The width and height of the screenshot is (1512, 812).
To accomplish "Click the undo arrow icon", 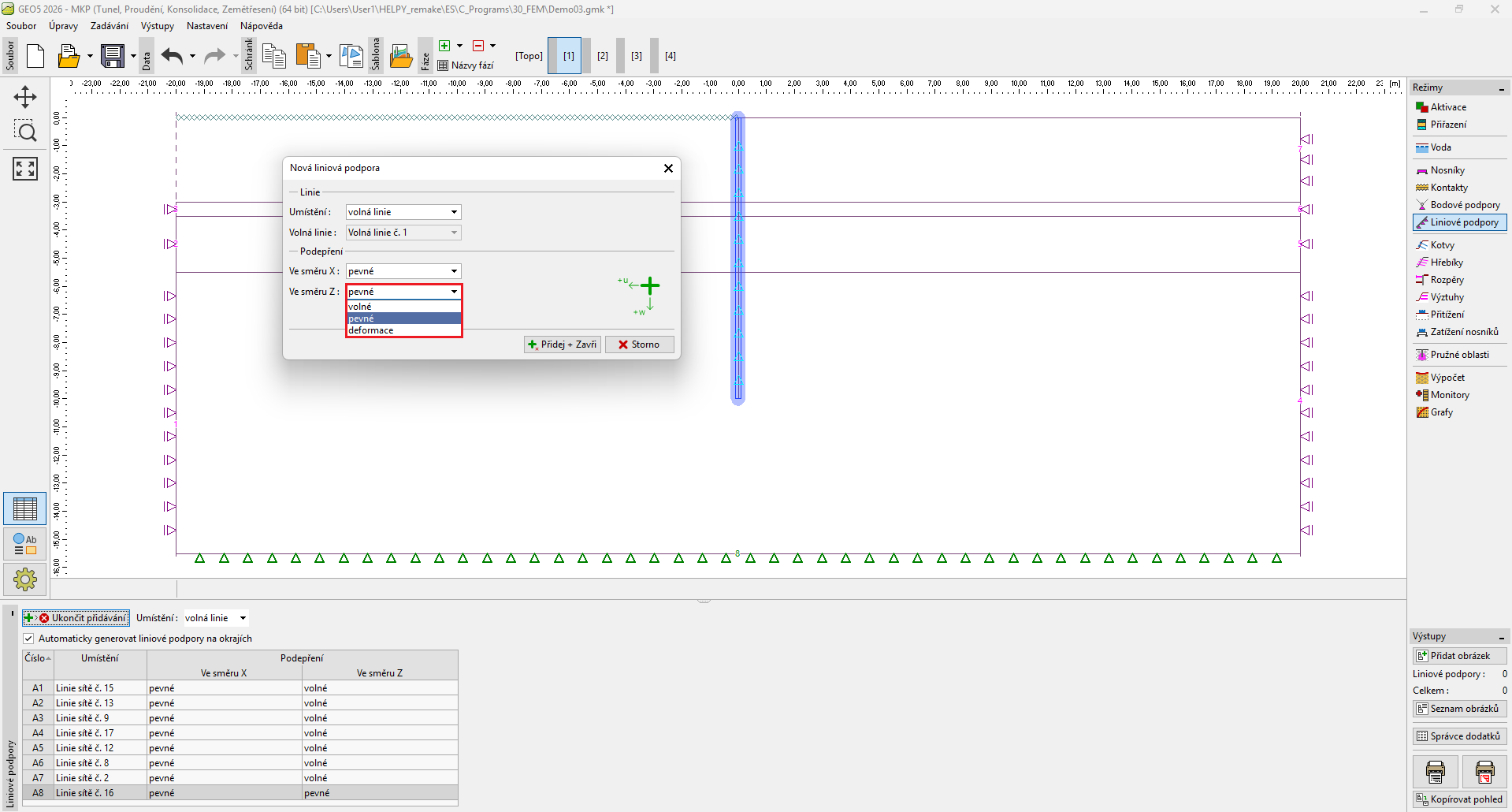I will (x=172, y=56).
